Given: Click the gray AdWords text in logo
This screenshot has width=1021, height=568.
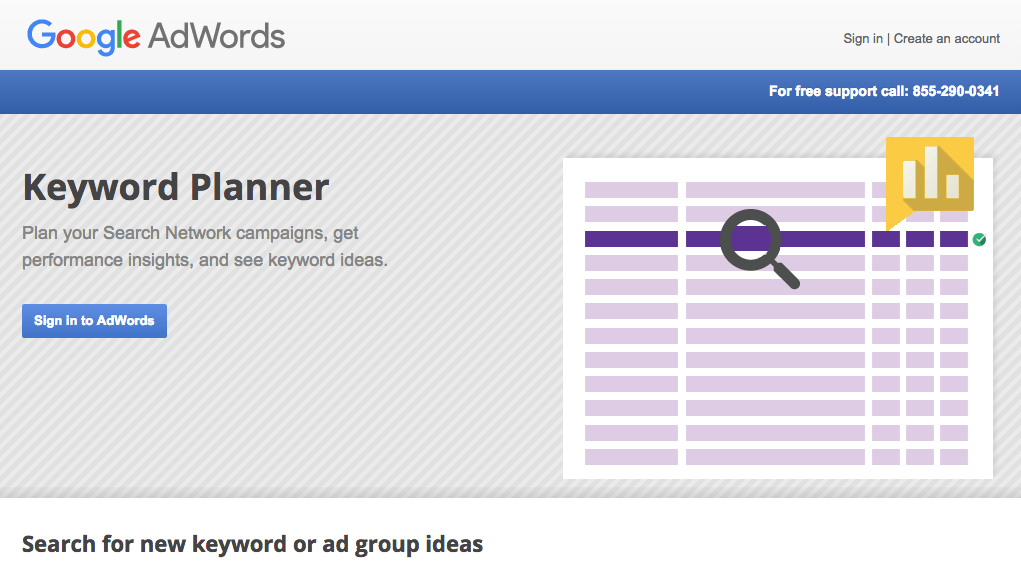Looking at the screenshot, I should 217,37.
